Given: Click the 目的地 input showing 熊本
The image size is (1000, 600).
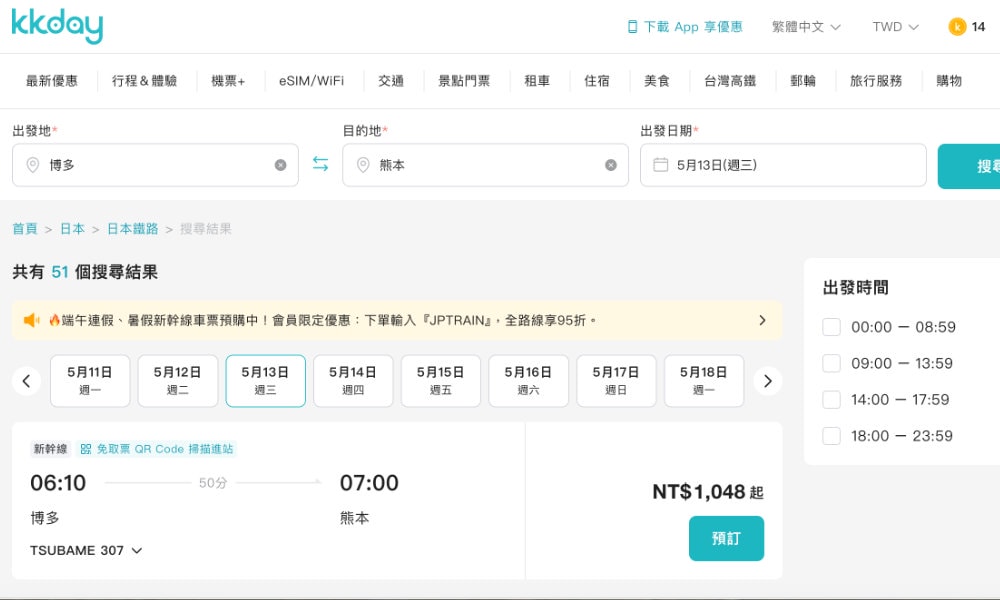Looking at the screenshot, I should coord(485,165).
